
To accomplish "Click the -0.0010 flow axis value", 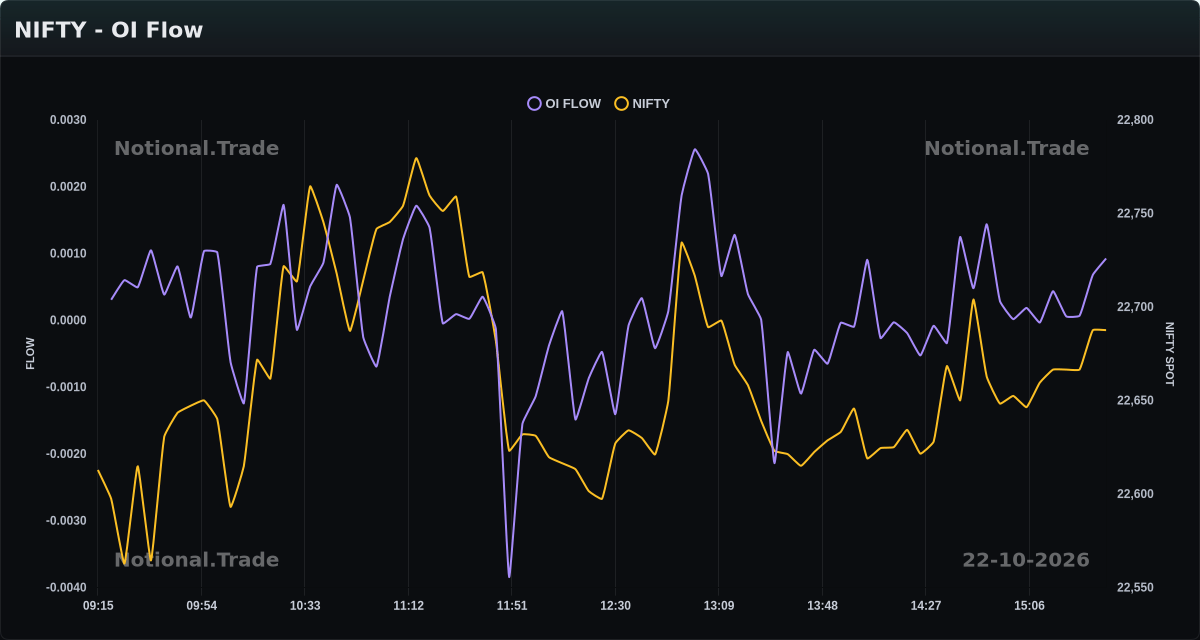I will 66,387.
